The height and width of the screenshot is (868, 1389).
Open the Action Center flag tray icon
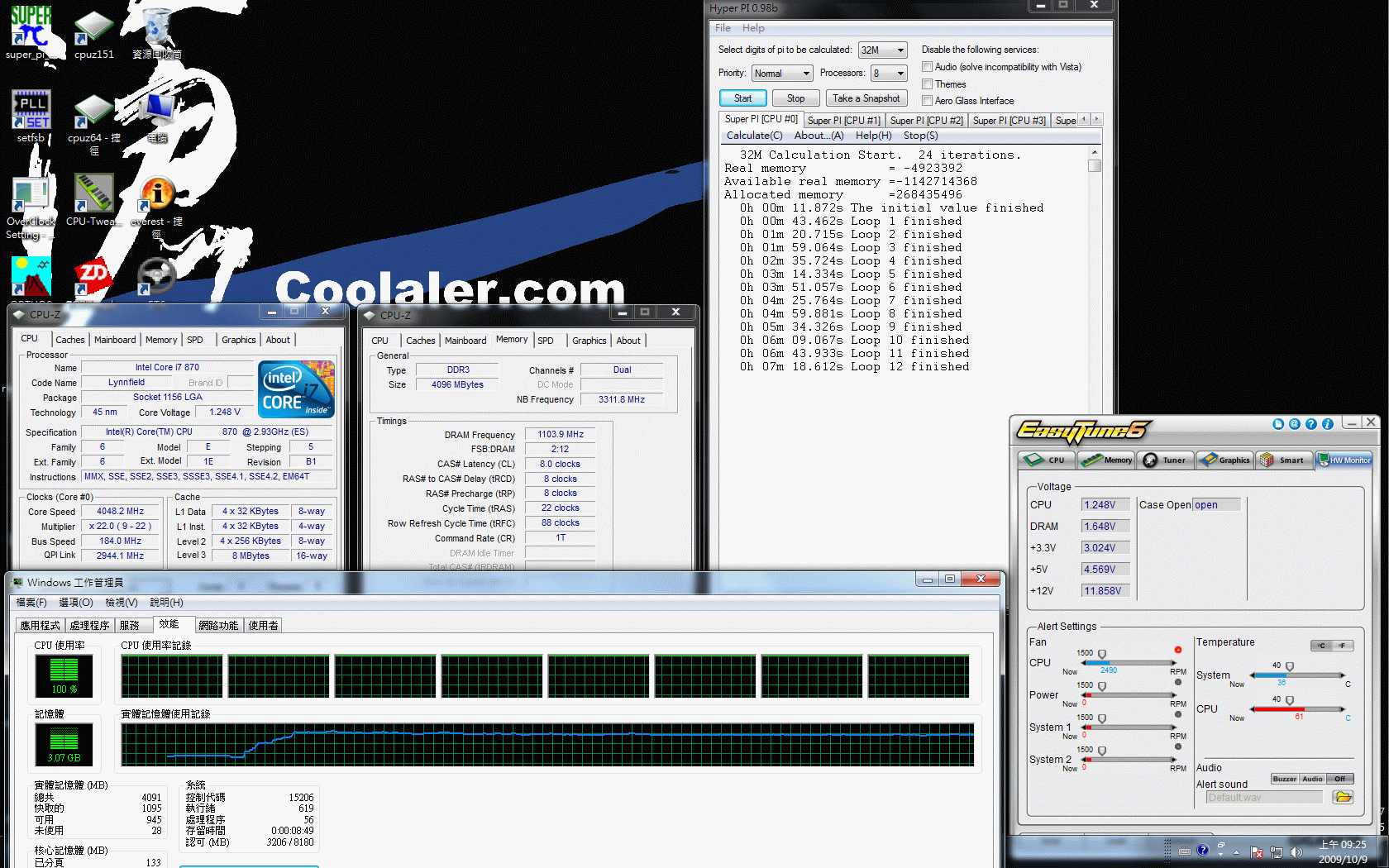pyautogui.click(x=1257, y=851)
